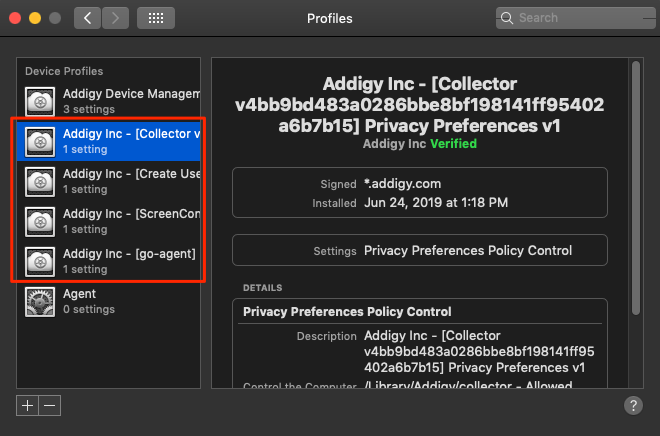Viewport: 660px width, 436px height.
Task: Click the detail pane vertical scrollbar
Action: coord(636,188)
